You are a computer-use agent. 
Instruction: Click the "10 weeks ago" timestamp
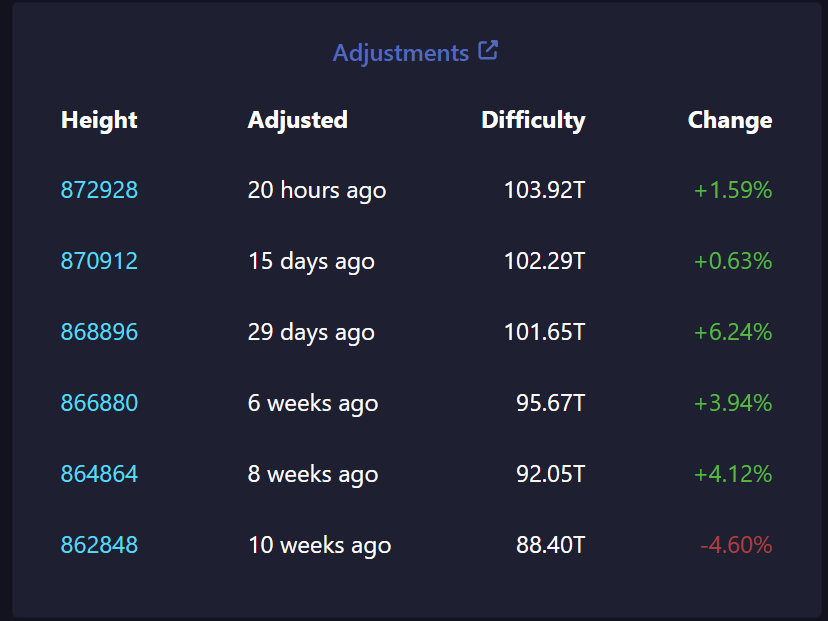319,545
